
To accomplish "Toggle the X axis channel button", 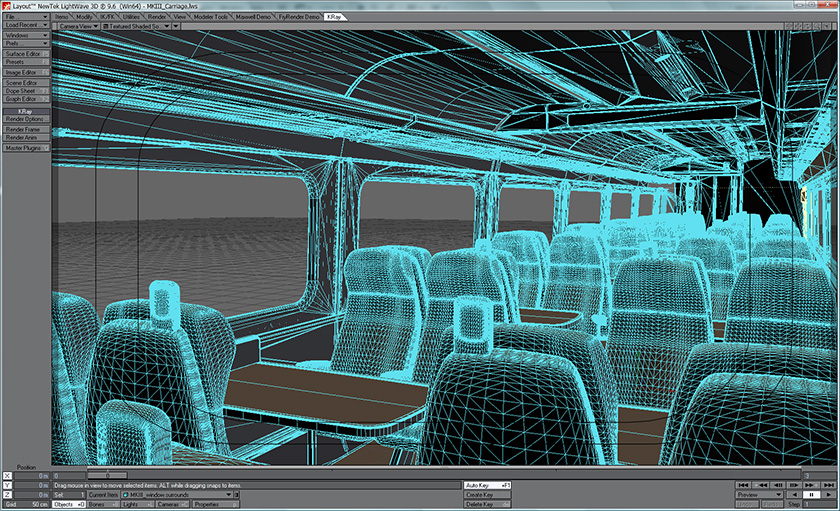I will 7,475.
